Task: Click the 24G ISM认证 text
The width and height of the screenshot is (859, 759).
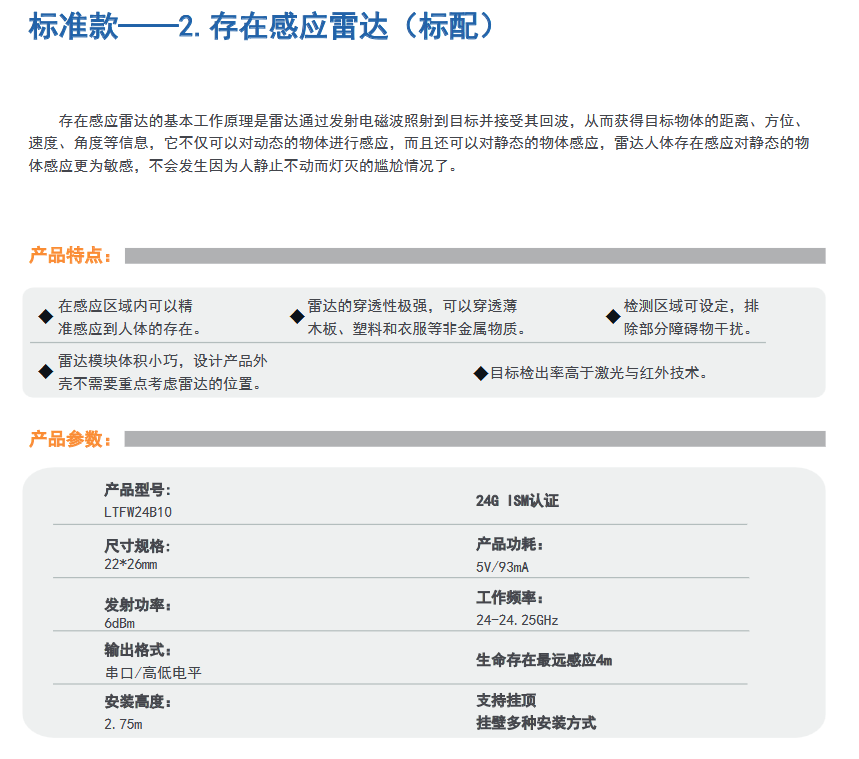Action: [517, 500]
